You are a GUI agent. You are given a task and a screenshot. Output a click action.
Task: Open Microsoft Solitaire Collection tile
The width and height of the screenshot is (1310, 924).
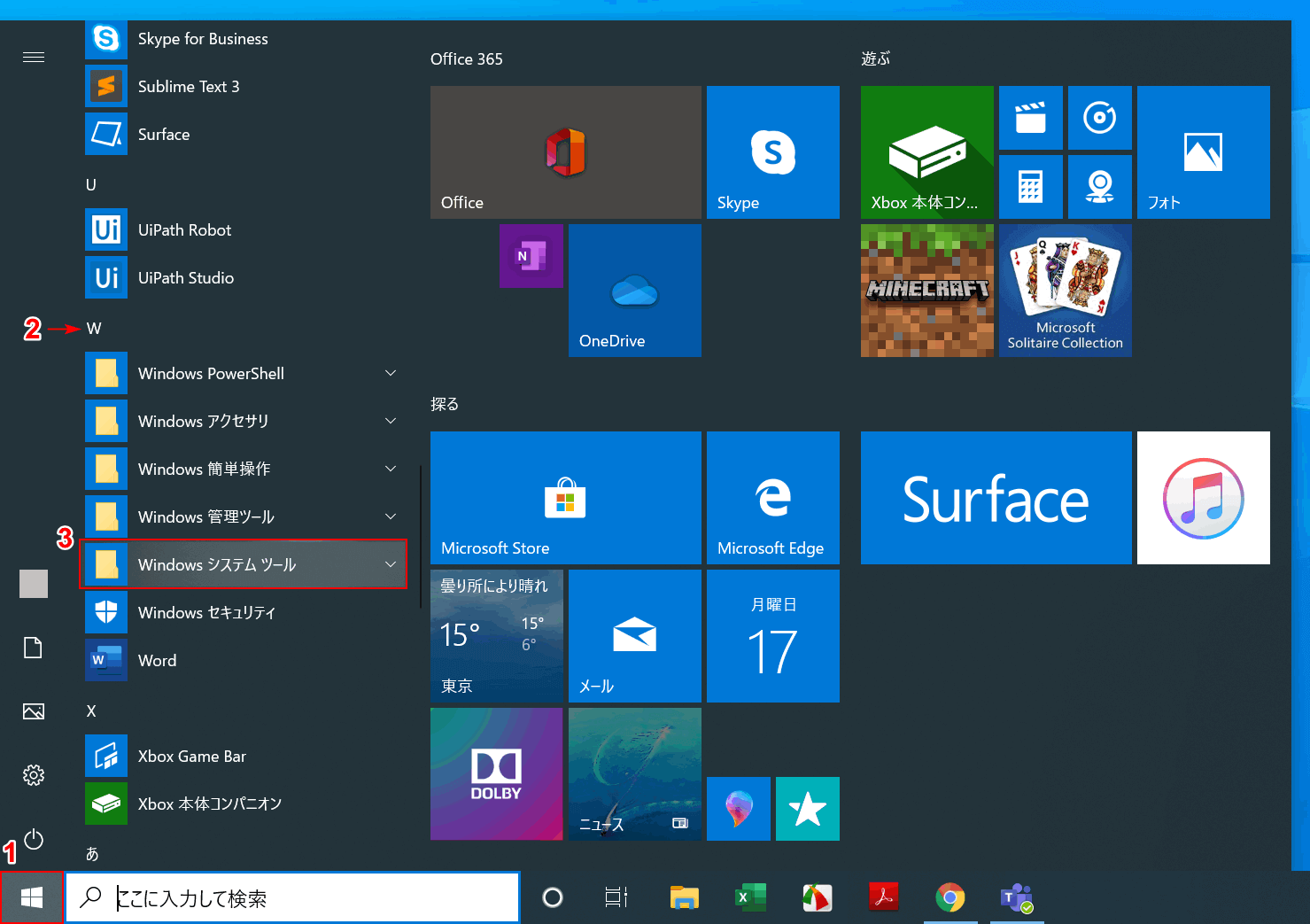1065,291
